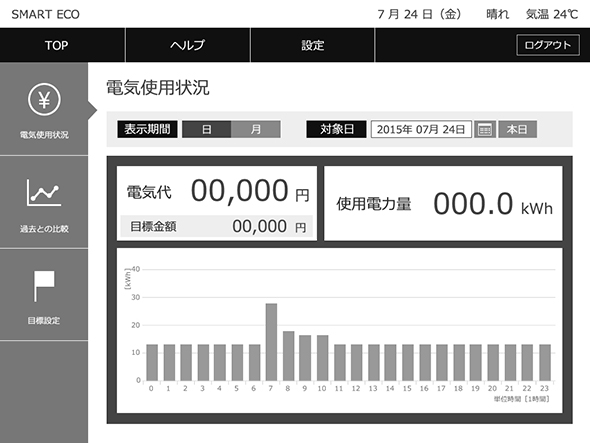
Task: Open the 設定 tab
Action: 312,45
